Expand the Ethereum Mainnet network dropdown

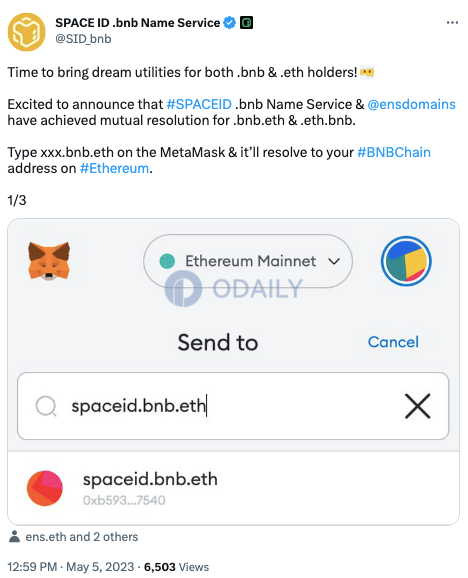coord(248,261)
